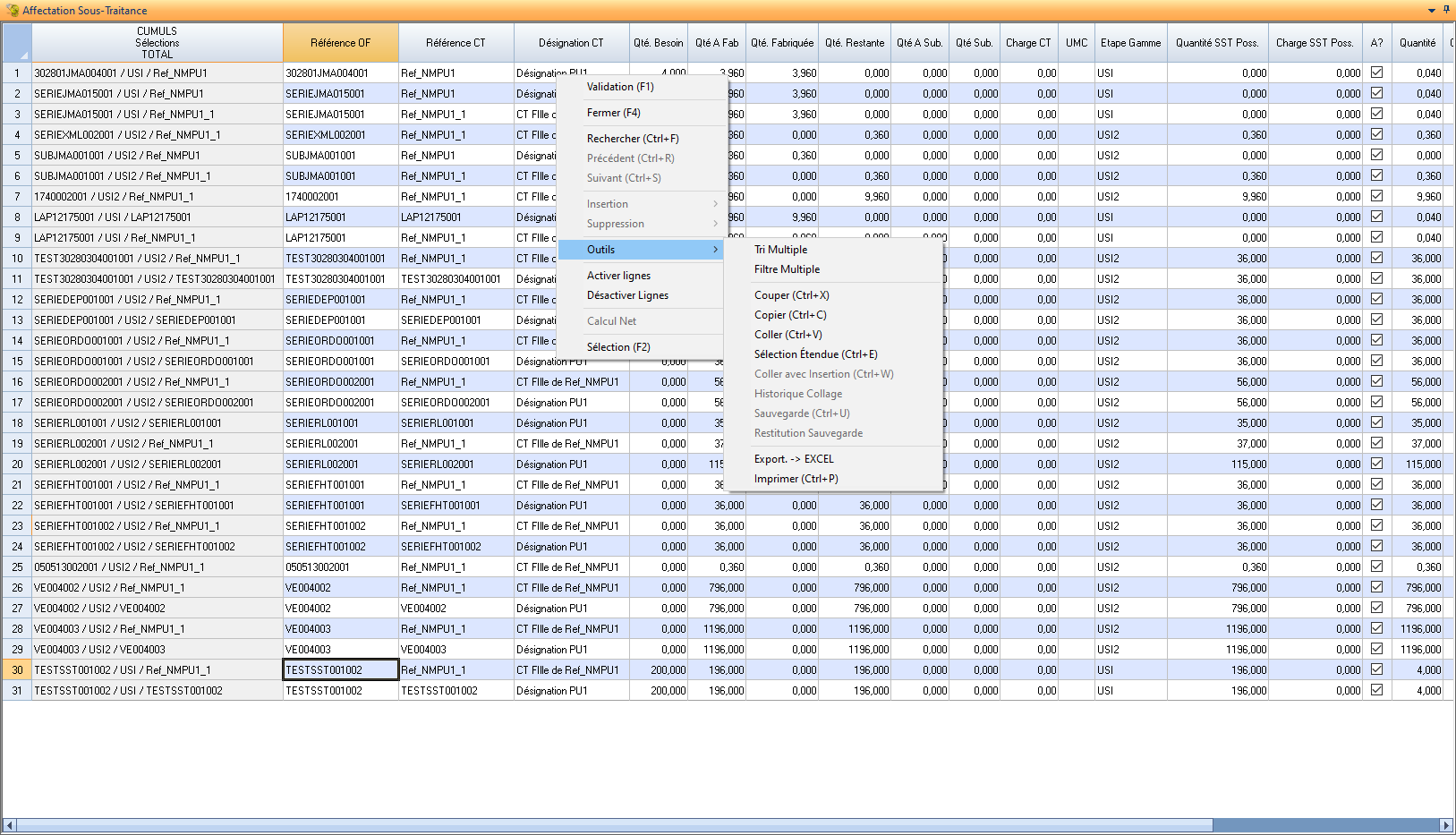The image size is (1456, 835).
Task: Click the left scroll arrow of horizontal scrollbar
Action: click(9, 825)
